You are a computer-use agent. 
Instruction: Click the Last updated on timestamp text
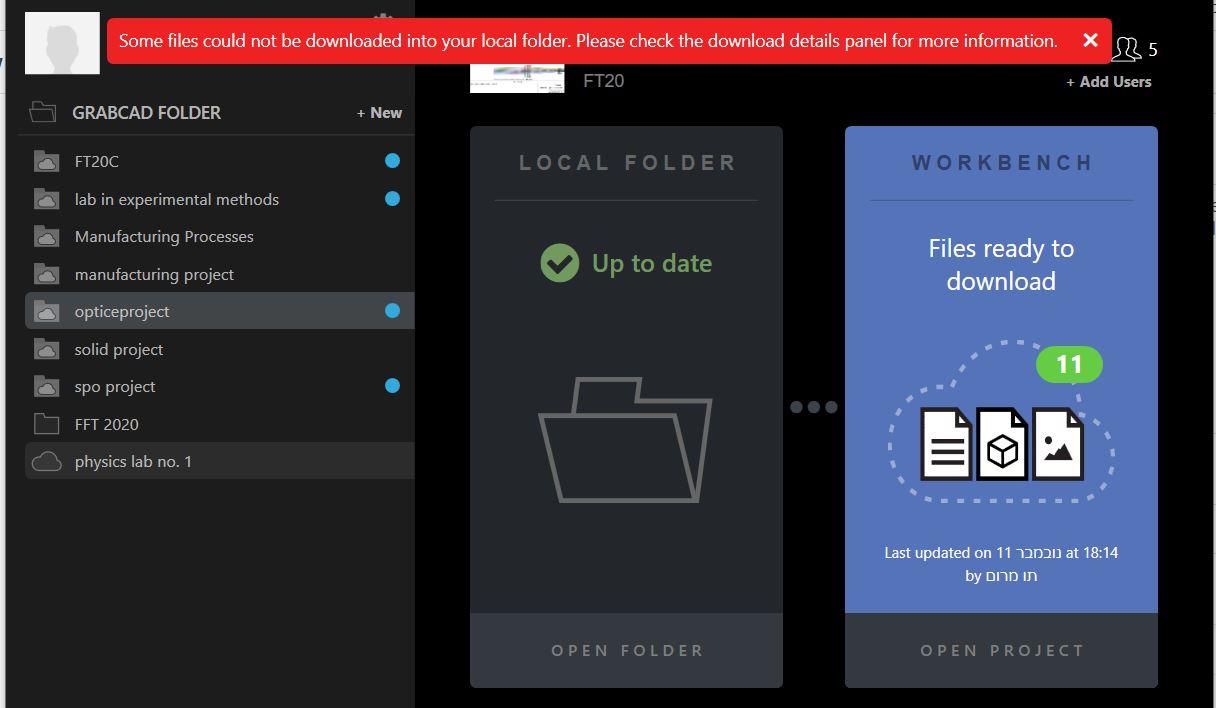coord(1001,564)
